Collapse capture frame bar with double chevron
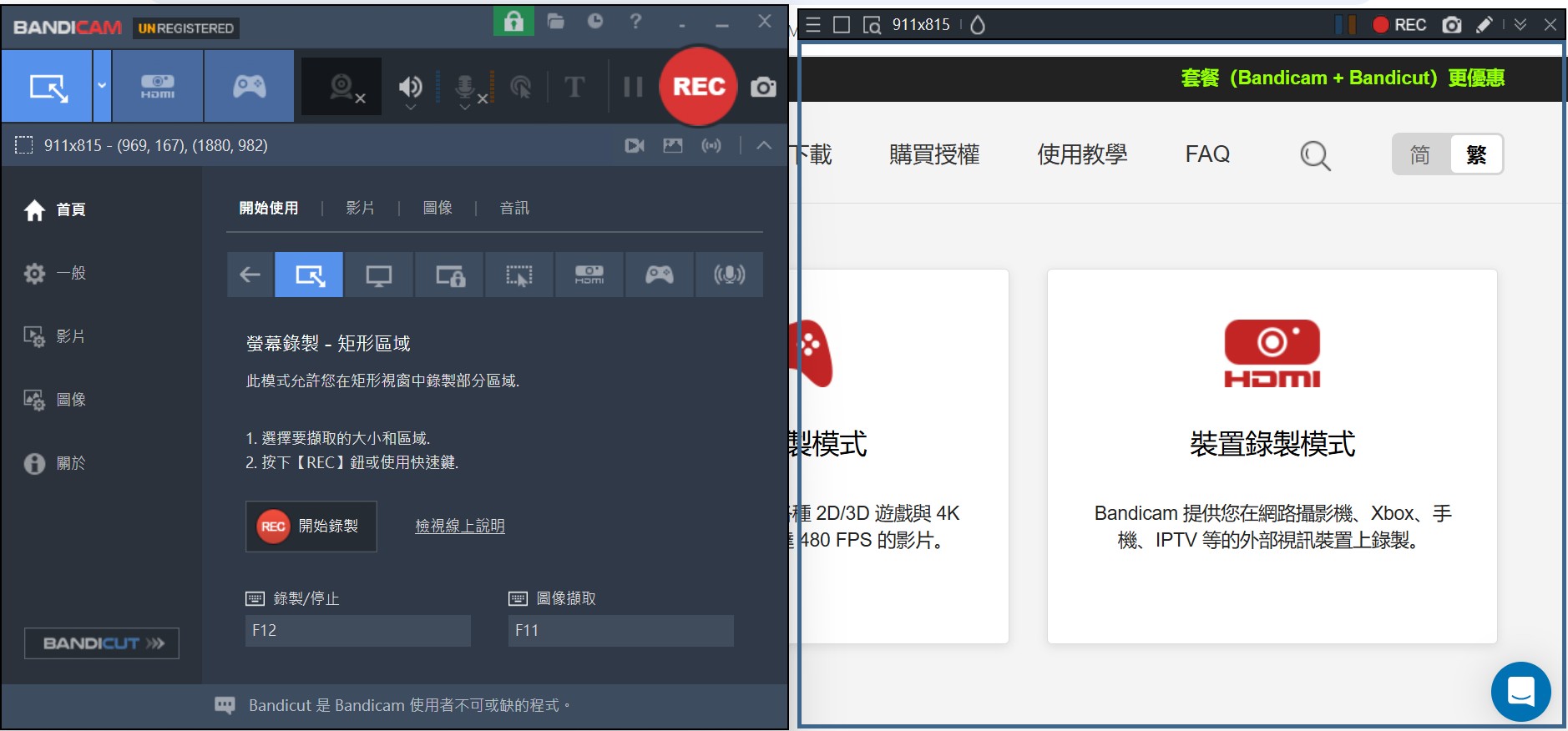 pos(1520,25)
